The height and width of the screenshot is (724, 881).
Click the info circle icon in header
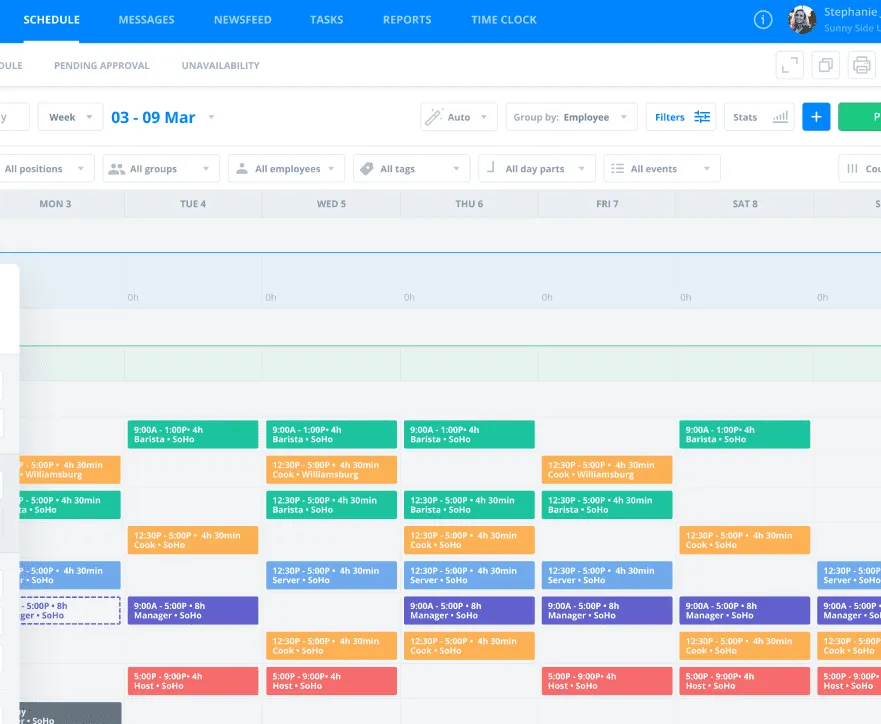762,20
